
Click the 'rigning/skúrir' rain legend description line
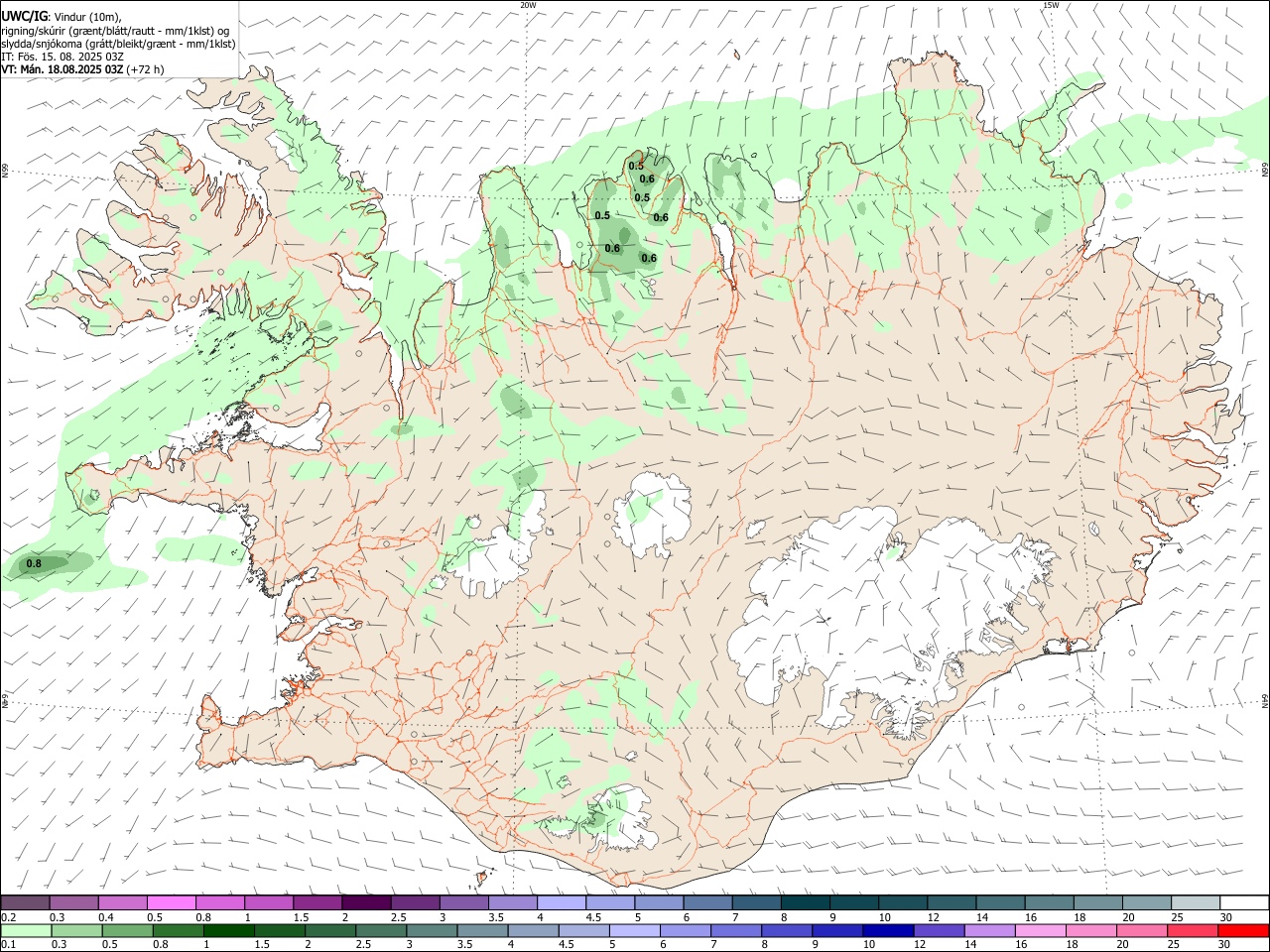[x=114, y=31]
